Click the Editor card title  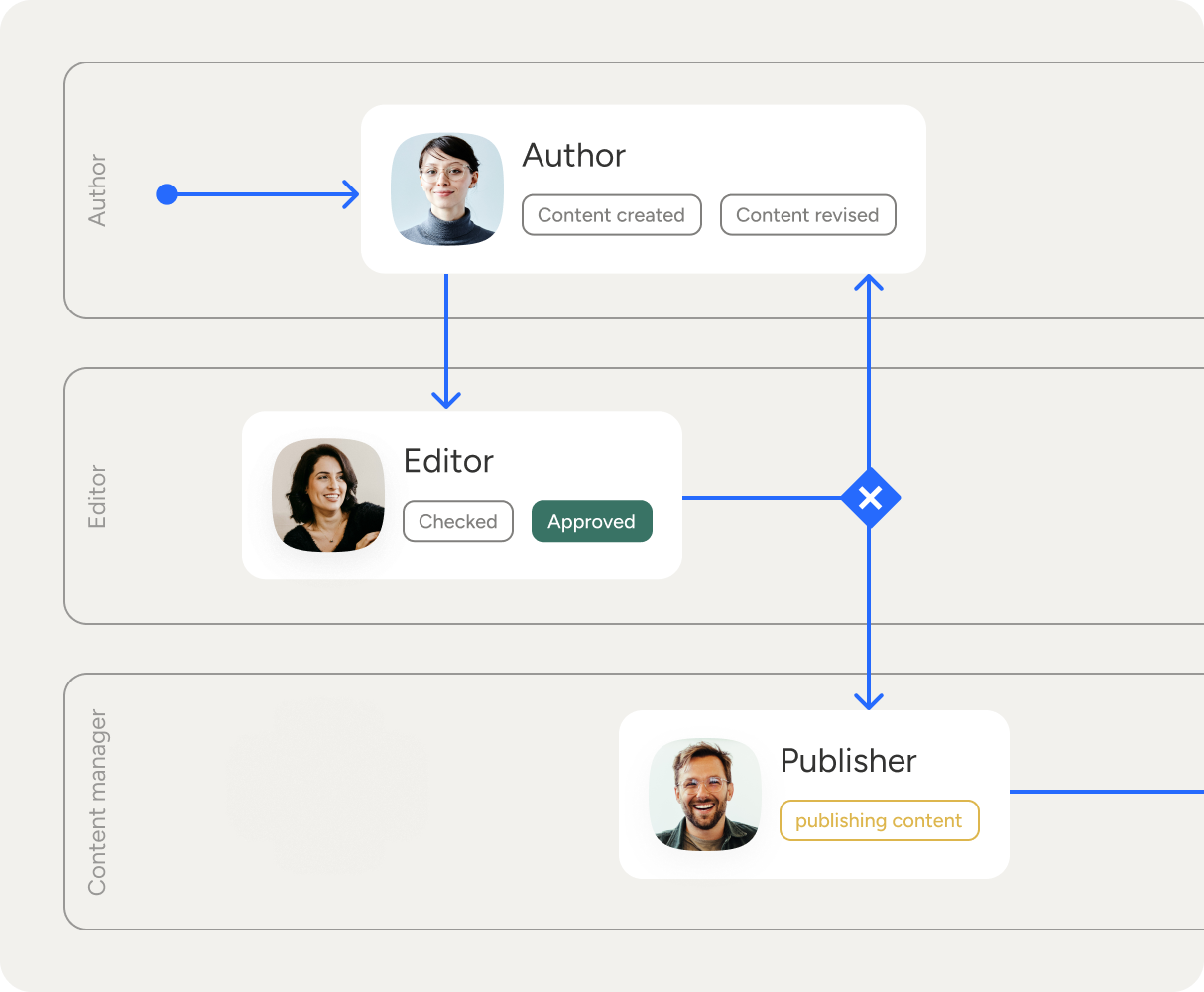[448, 461]
